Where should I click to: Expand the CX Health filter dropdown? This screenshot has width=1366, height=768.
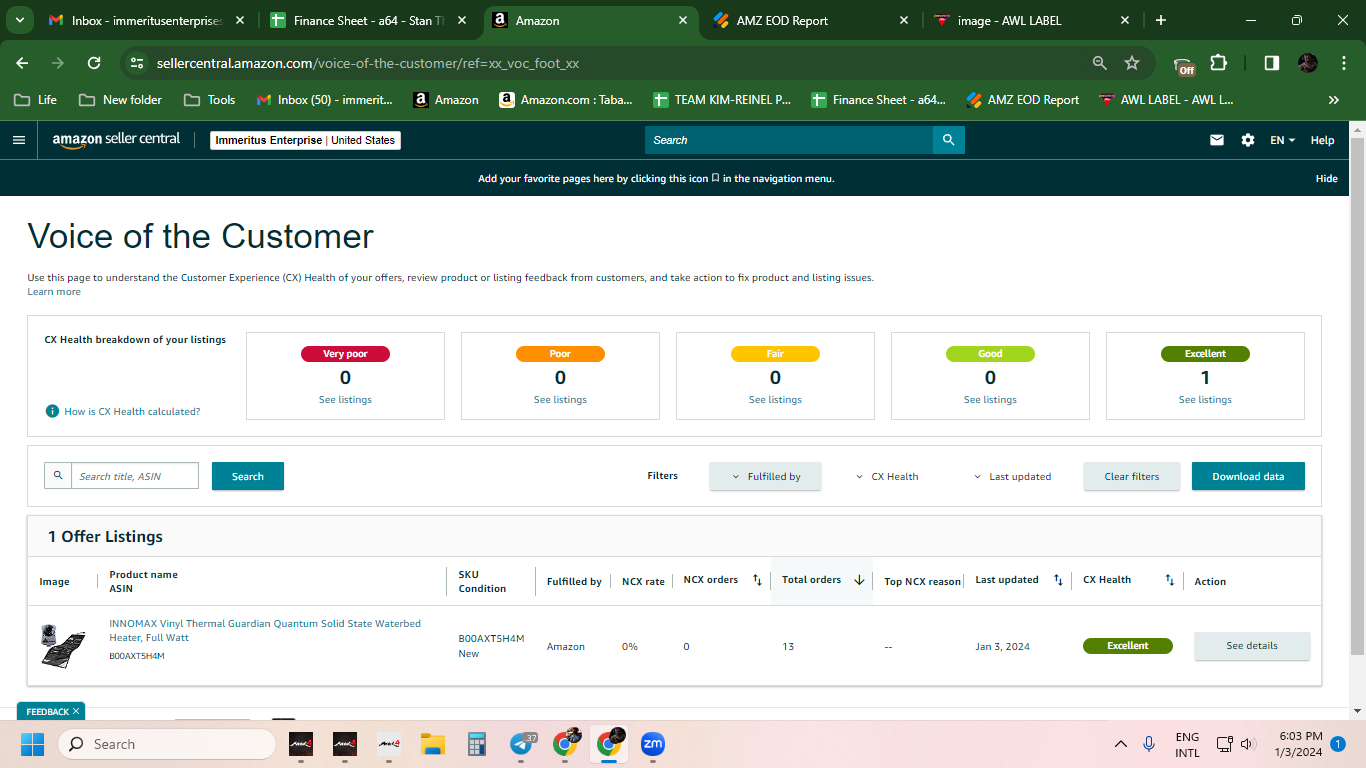coord(887,477)
